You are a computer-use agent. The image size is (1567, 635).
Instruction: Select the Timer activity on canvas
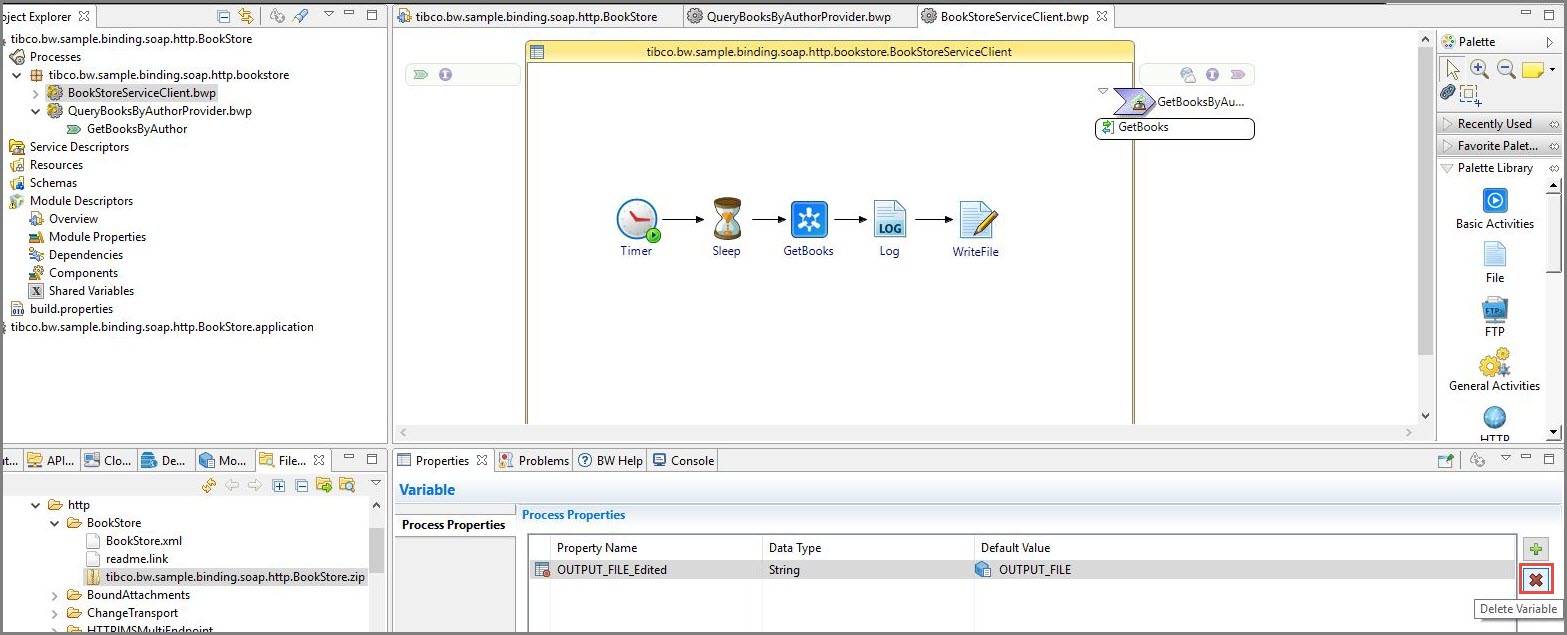pos(637,221)
